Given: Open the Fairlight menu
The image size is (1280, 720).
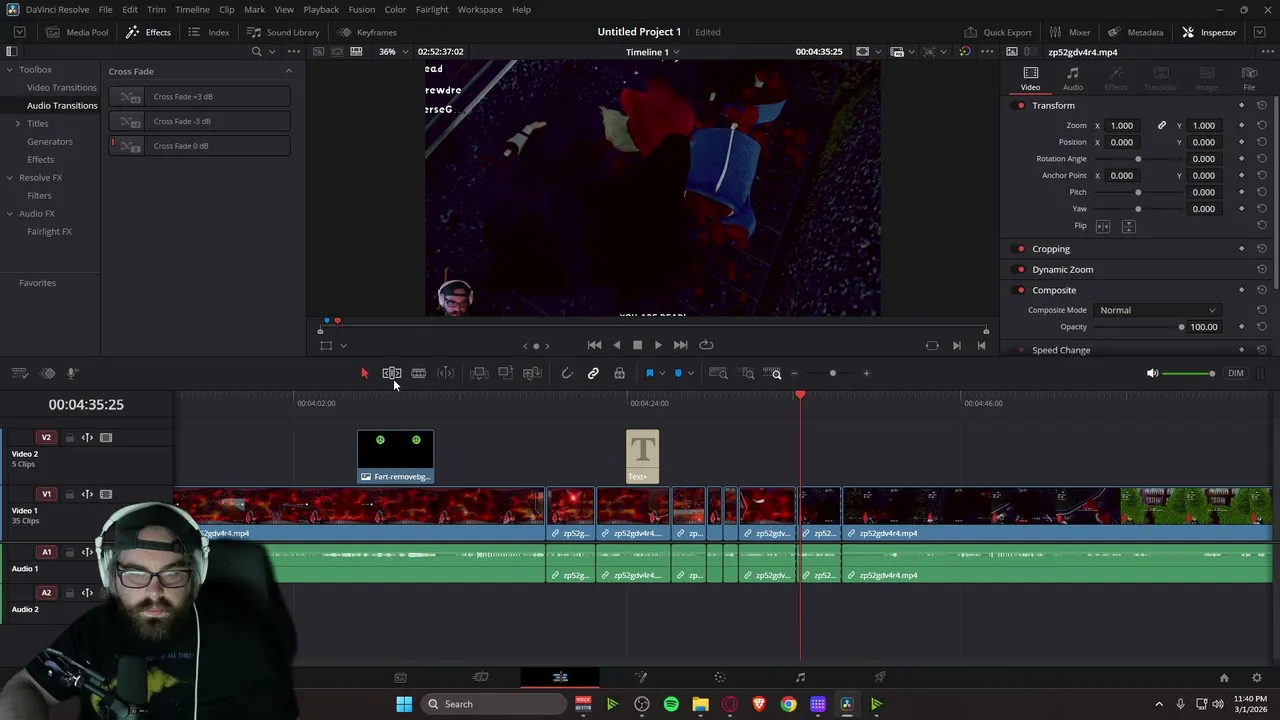Looking at the screenshot, I should tap(432, 9).
